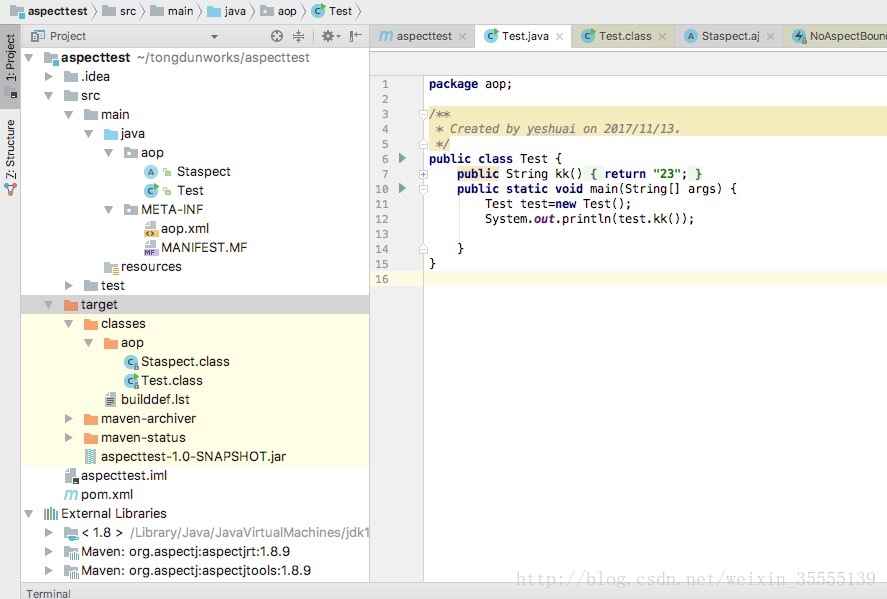Viewport: 887px width, 599px height.
Task: Close the Staspect.aj tab
Action: (x=770, y=36)
